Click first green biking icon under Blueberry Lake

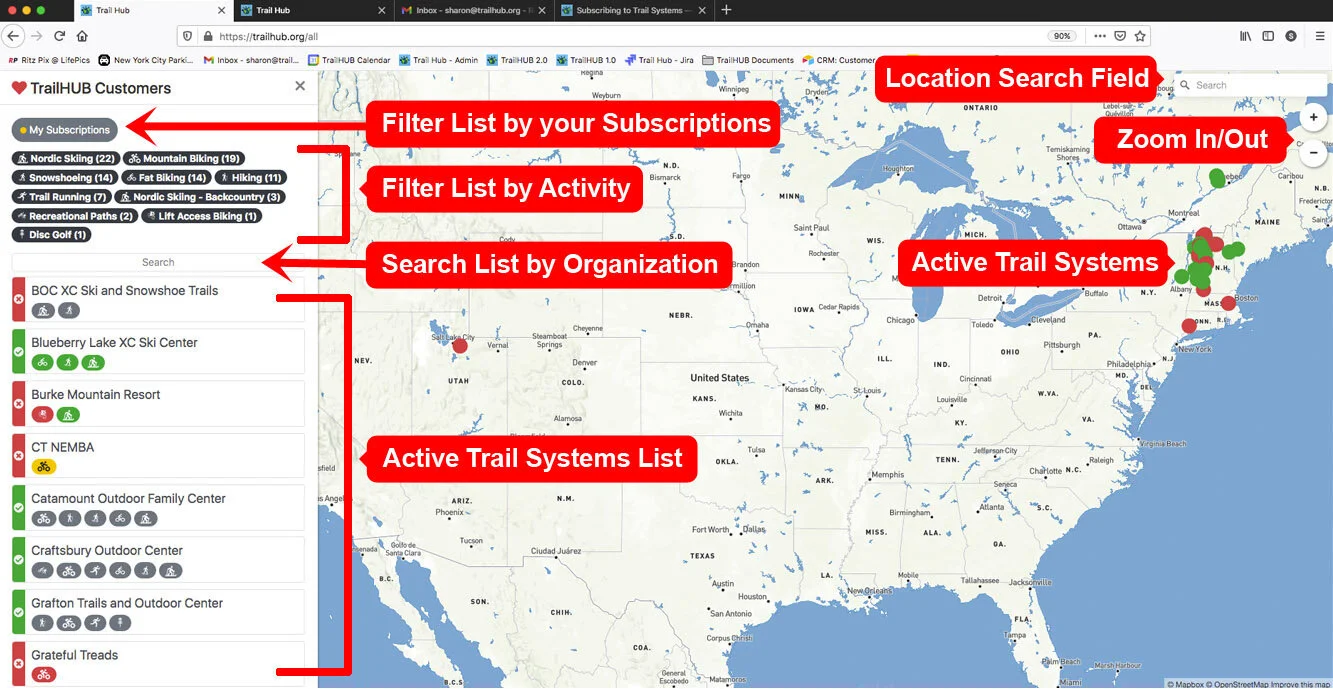[x=43, y=362]
